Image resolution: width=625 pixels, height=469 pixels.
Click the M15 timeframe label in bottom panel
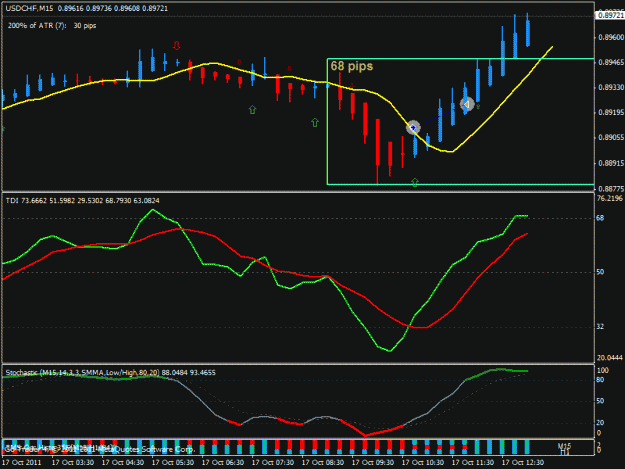(x=564, y=446)
